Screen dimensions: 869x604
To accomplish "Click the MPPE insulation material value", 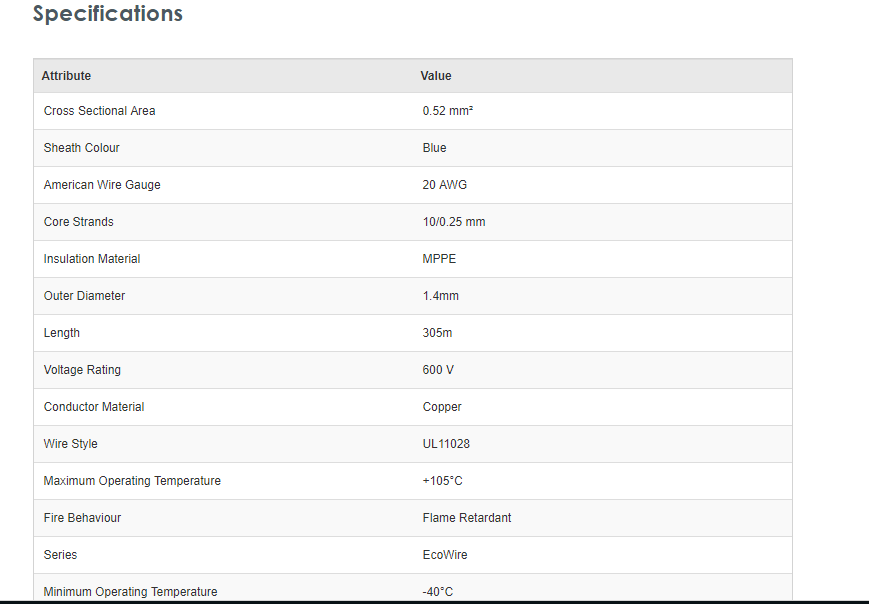I will (439, 259).
